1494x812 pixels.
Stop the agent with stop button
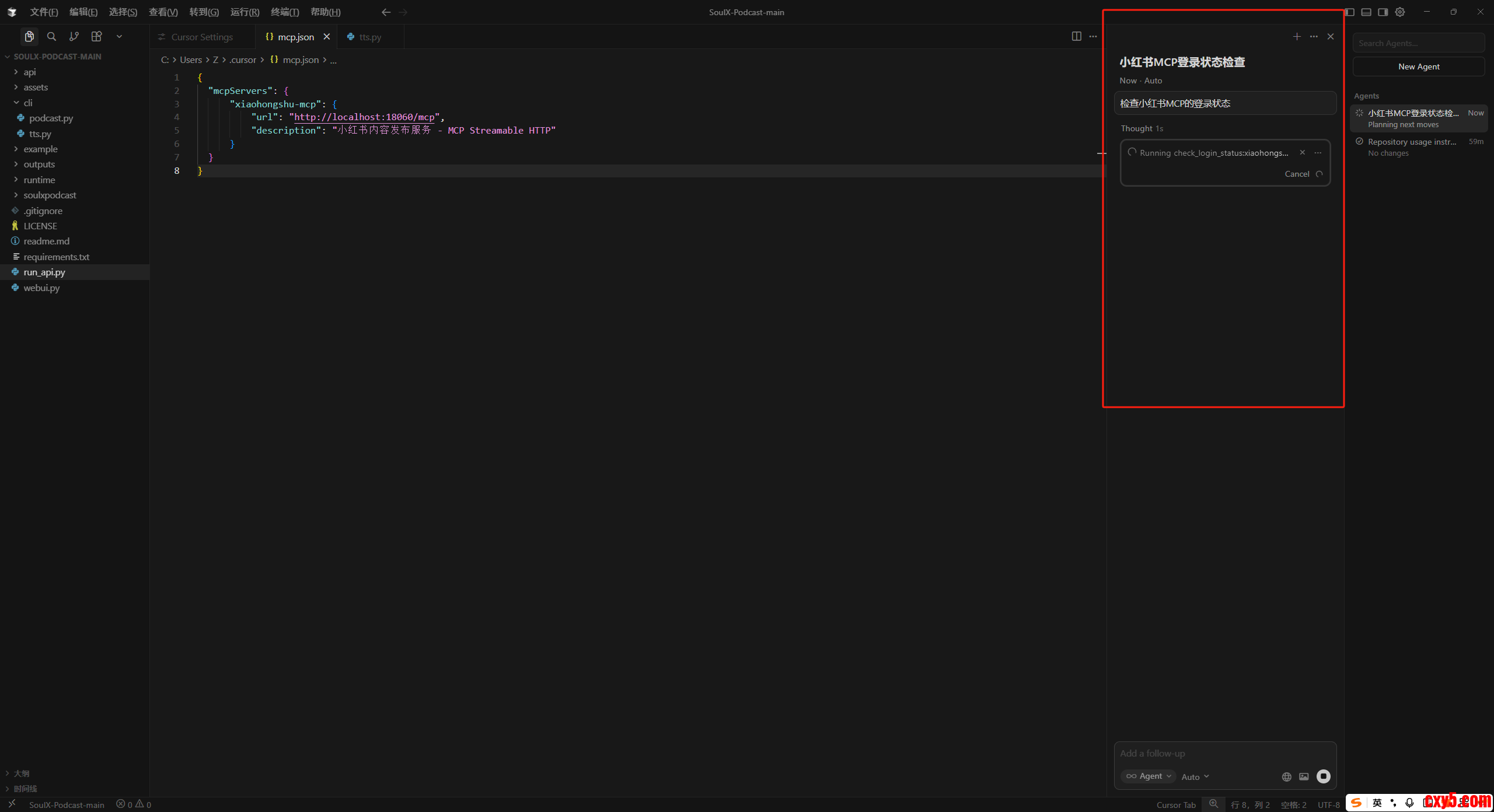1323,776
